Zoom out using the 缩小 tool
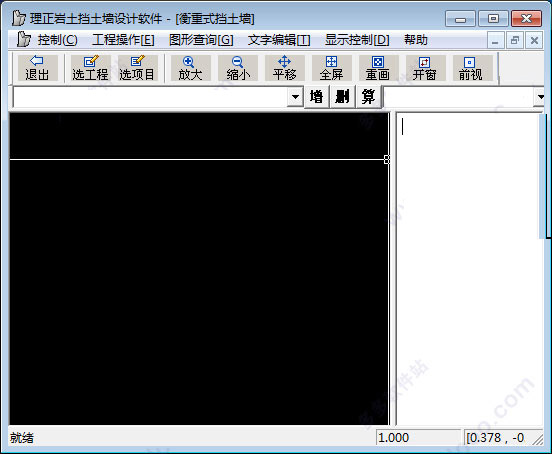The image size is (552, 454). (238, 68)
